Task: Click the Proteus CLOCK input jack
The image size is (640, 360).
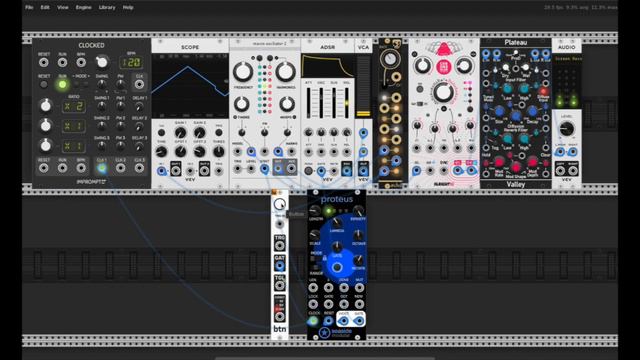Action: pos(313,321)
